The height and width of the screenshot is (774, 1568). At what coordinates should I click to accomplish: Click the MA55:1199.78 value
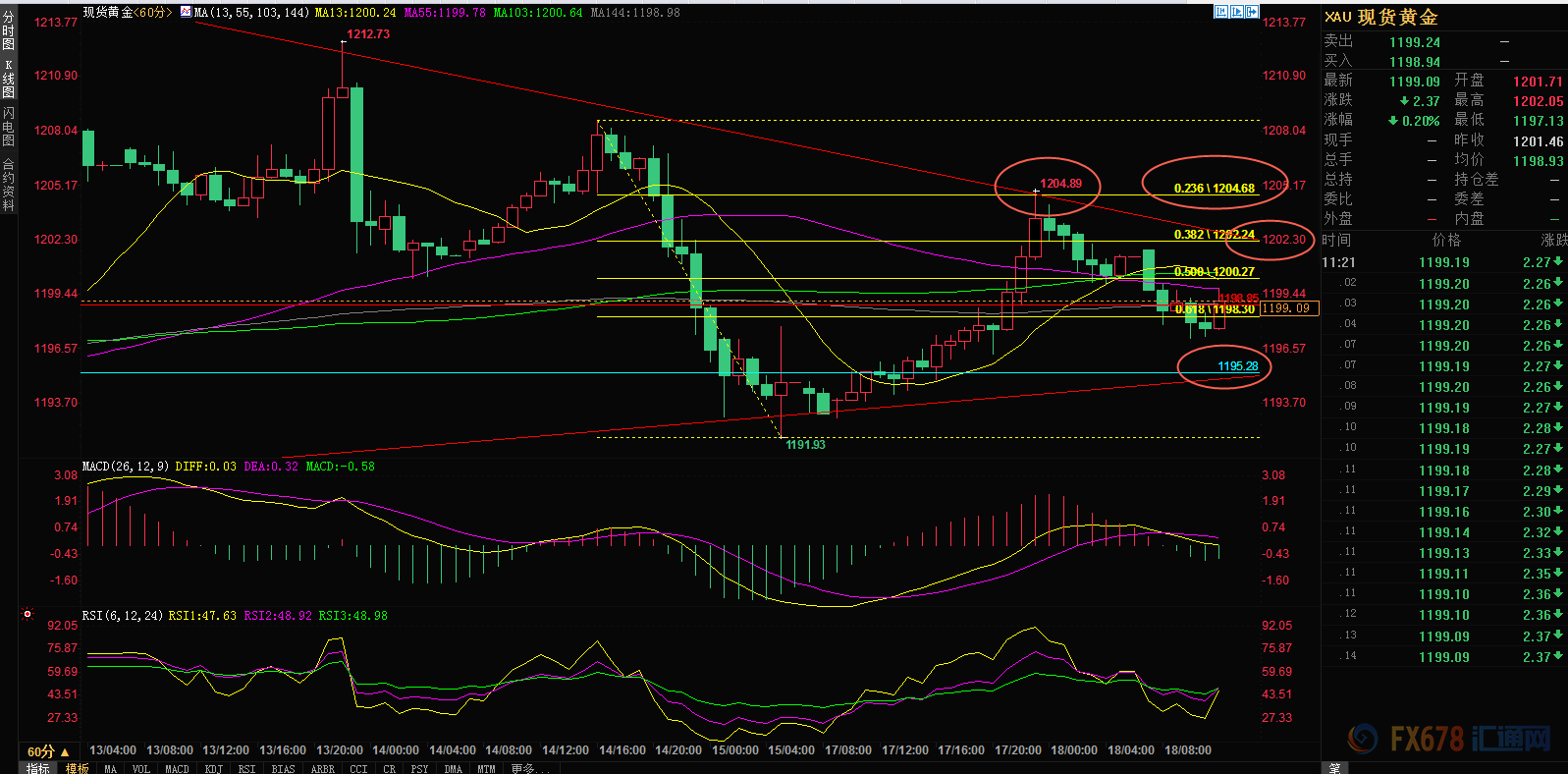pos(445,13)
